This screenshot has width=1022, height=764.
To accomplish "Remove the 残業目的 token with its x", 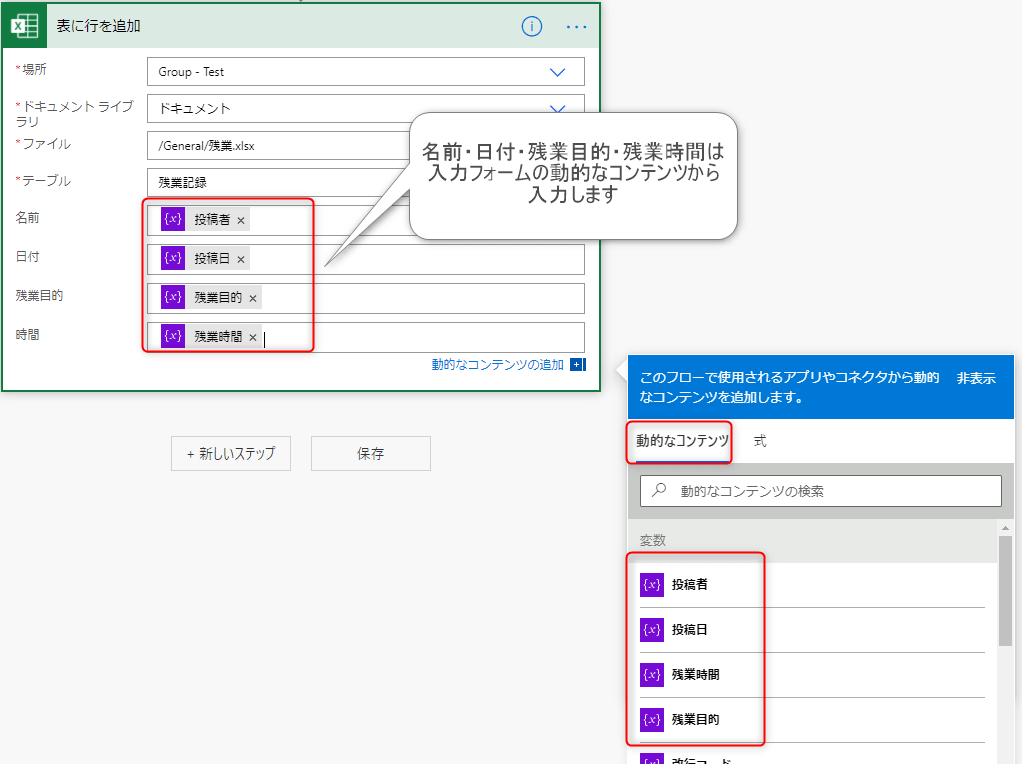I will (x=253, y=298).
